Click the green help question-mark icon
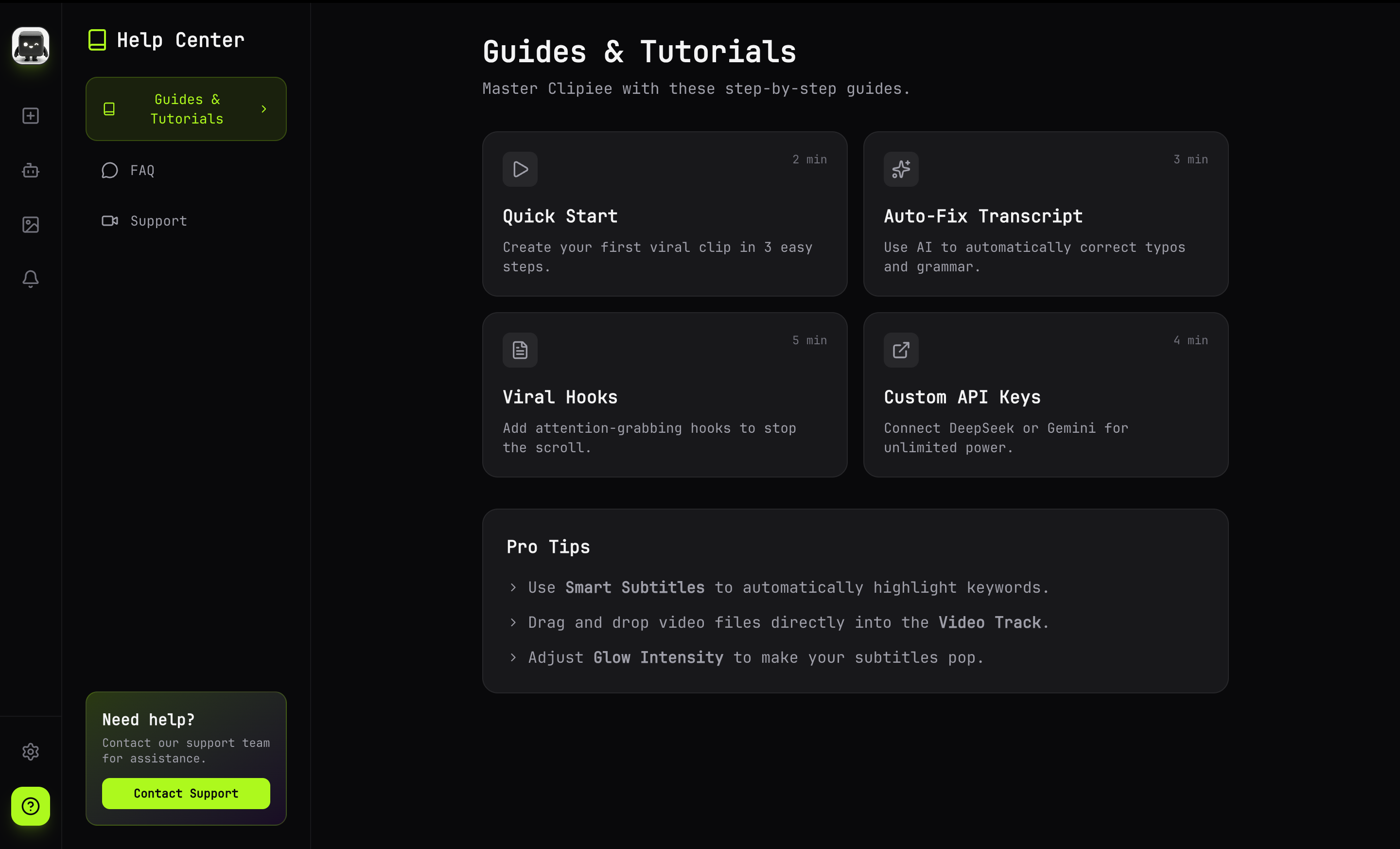Screen dimensions: 1400x849 pyautogui.click(x=30, y=806)
